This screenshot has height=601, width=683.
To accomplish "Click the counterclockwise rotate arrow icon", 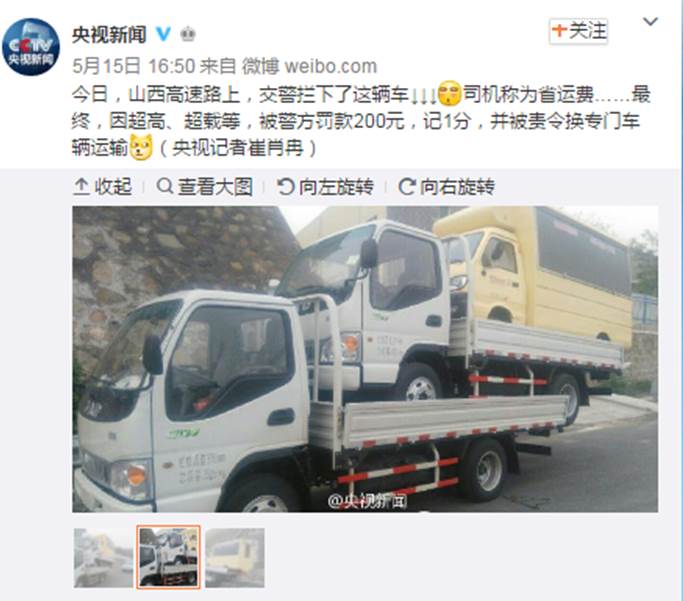I will [286, 187].
